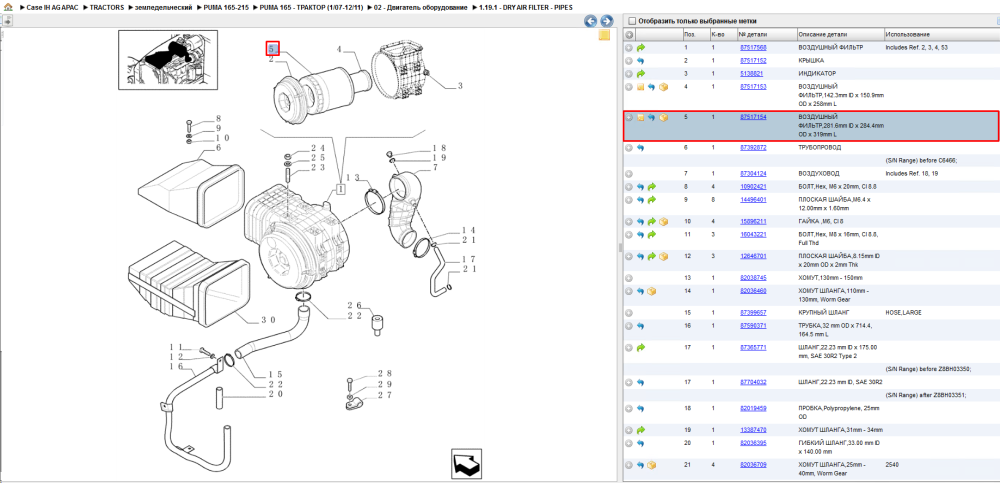Screen dimensions: 1000x483
Task: Click green arrow icon for part 13387470
Action: 642,430
